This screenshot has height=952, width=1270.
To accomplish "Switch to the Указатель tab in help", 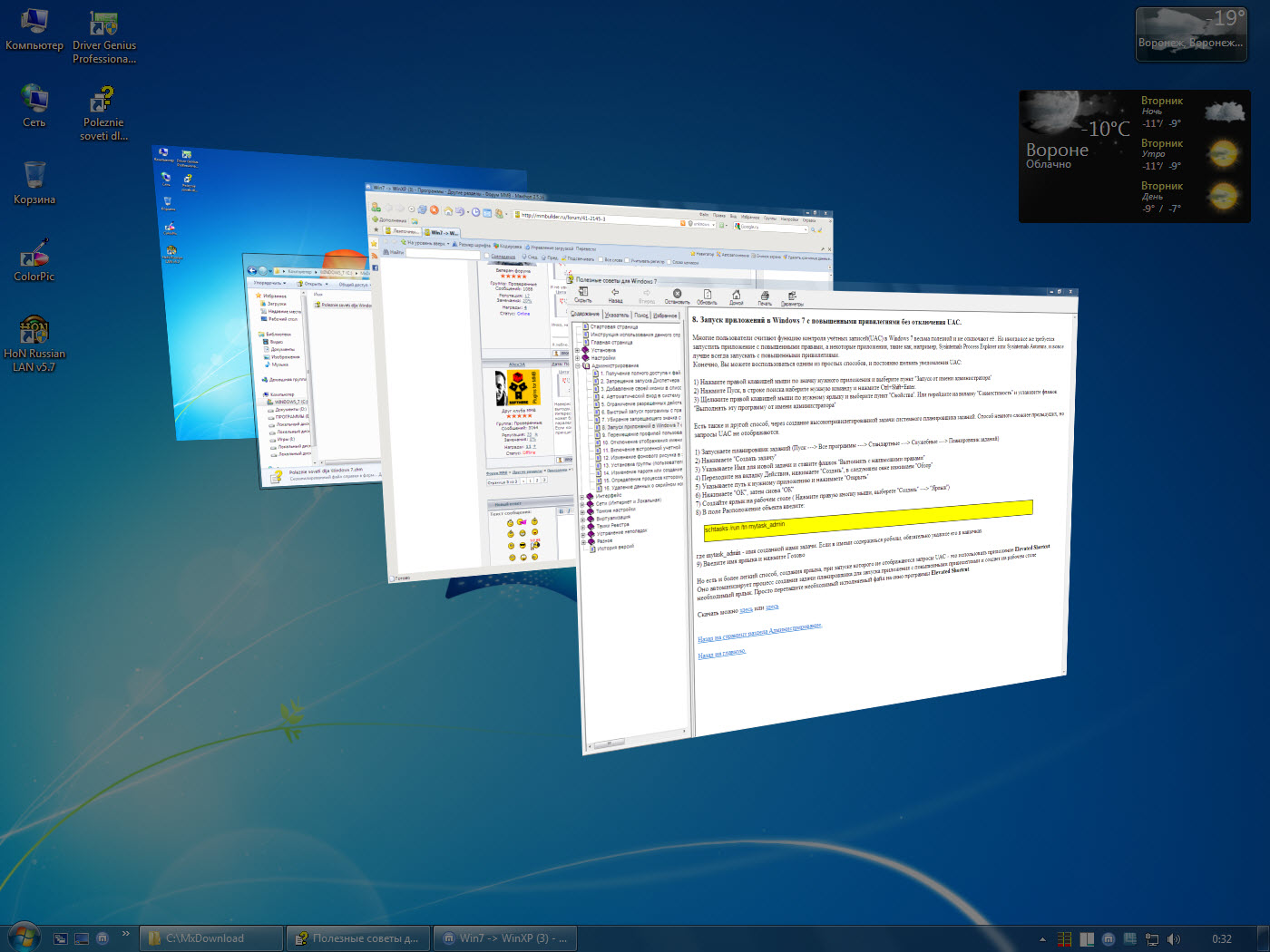I will pos(617,315).
